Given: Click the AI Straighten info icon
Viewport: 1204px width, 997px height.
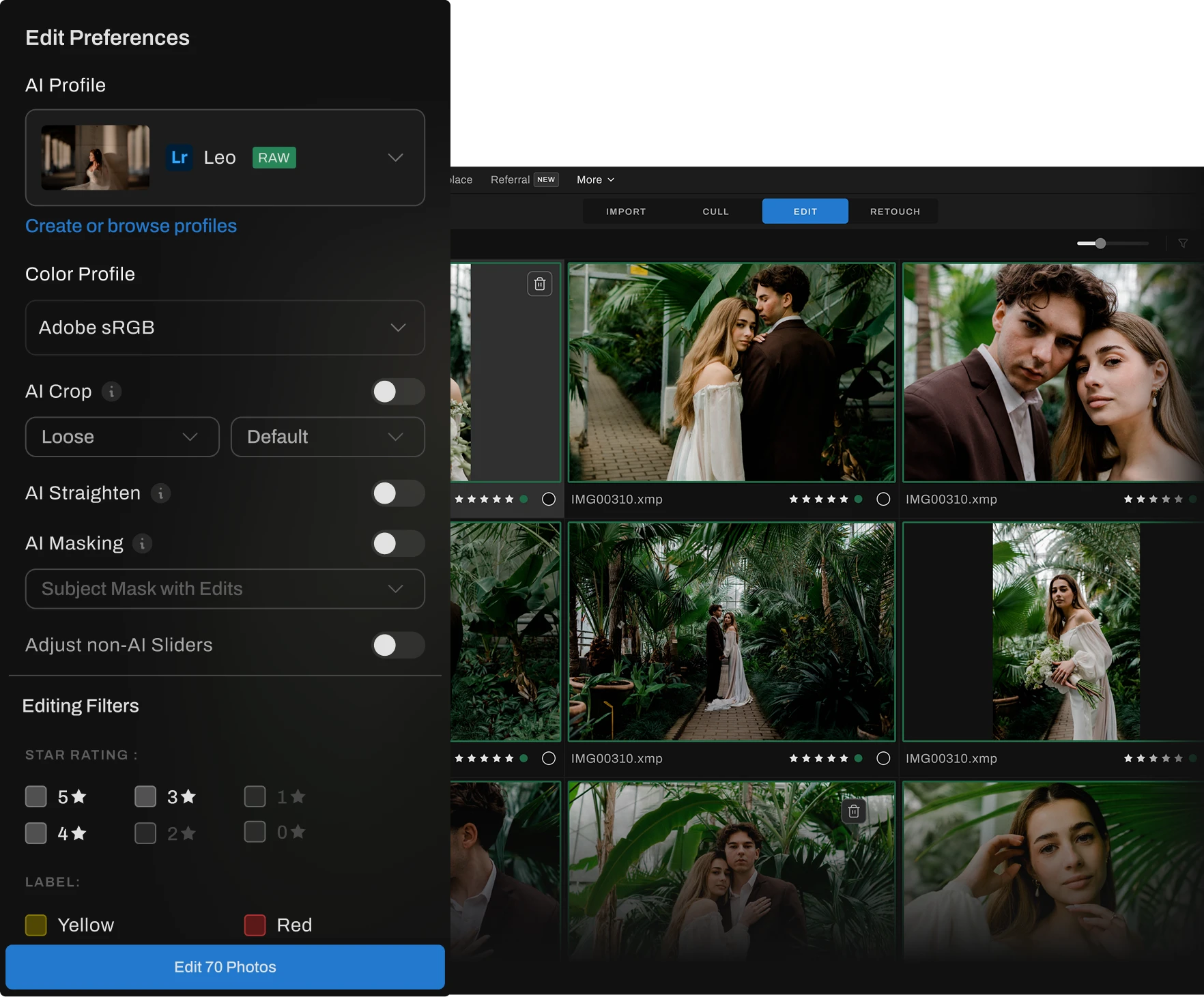Looking at the screenshot, I should click(x=160, y=493).
